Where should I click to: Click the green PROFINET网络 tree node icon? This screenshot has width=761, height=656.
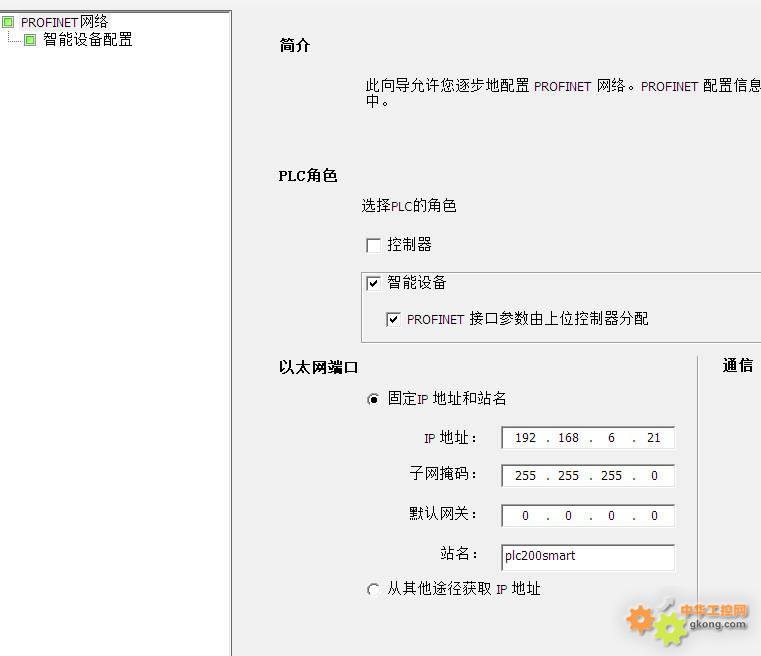tap(8, 22)
